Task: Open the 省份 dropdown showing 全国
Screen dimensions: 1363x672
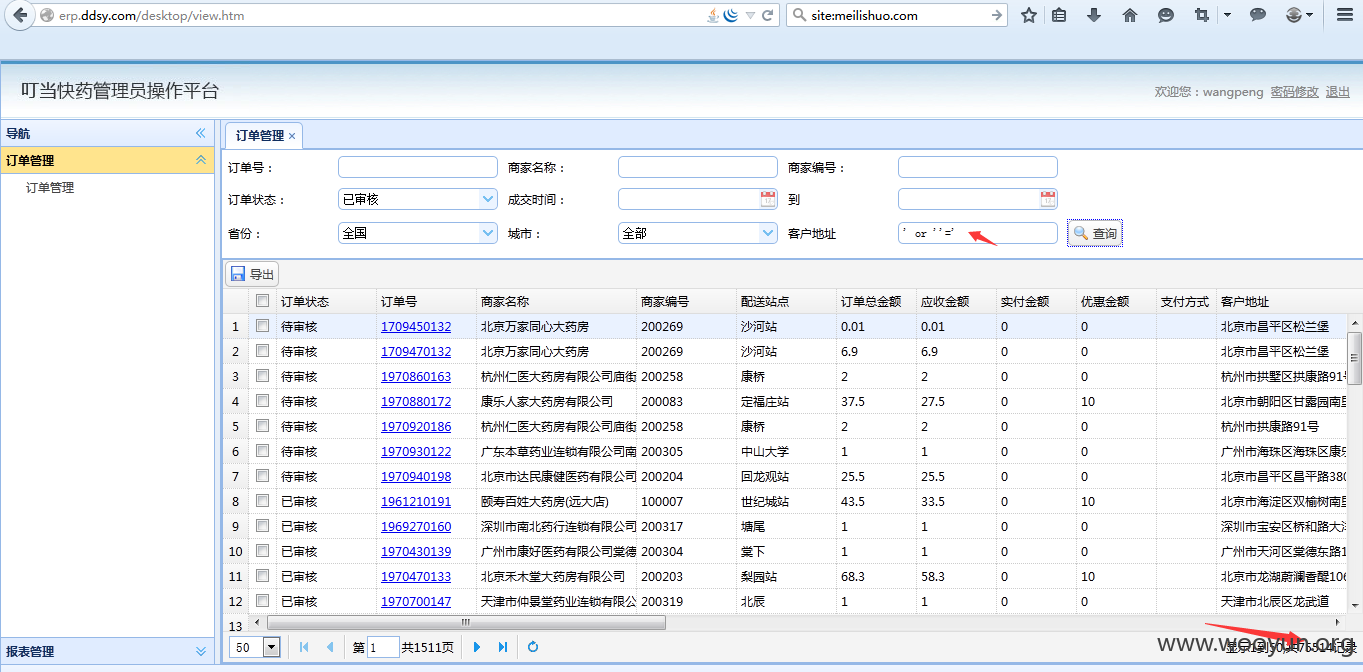Action: [x=488, y=233]
